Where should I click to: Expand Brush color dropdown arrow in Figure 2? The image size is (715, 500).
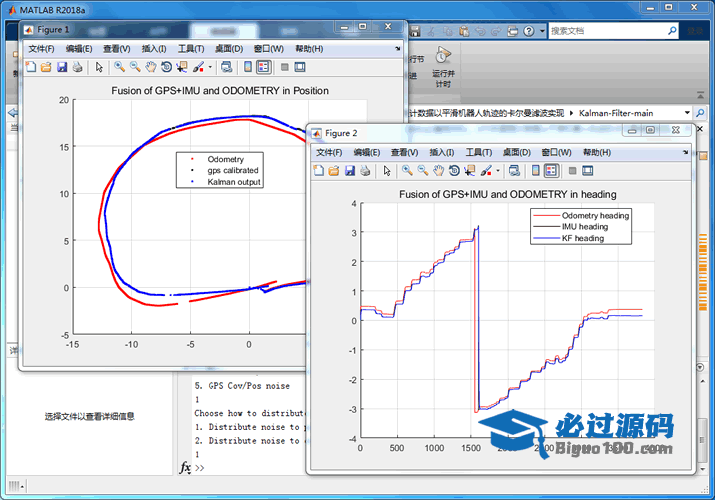pos(497,171)
